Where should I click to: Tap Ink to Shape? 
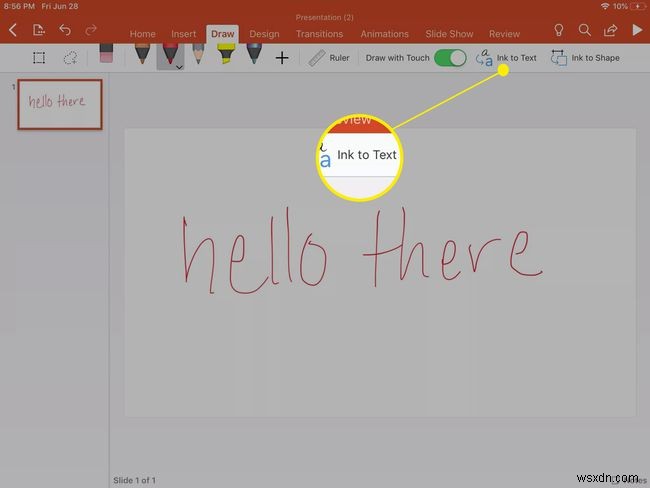pyautogui.click(x=585, y=58)
